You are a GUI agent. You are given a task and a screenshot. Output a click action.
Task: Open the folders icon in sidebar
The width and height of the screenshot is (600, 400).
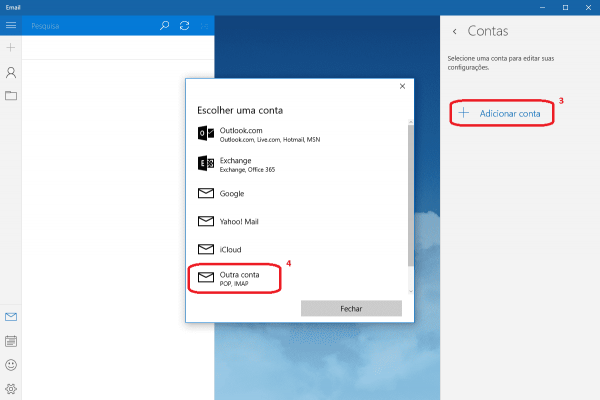[x=11, y=96]
